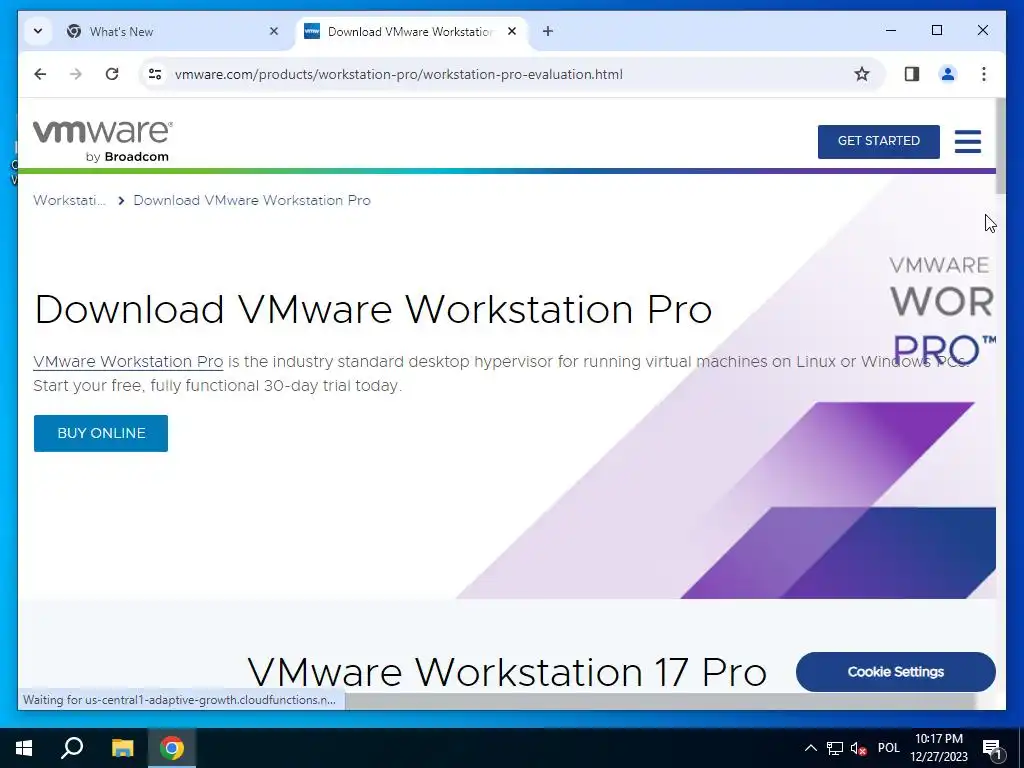Open the Workstati... breadcrumb link
Screen dimensions: 1024x768
[69, 200]
